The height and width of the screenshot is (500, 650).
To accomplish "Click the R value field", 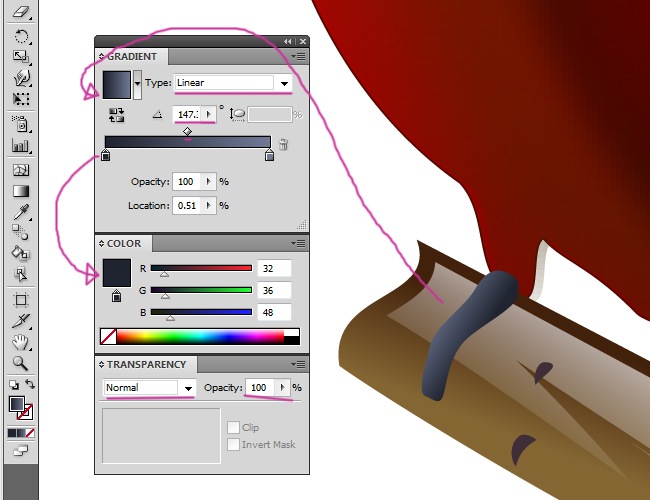I will tap(274, 268).
